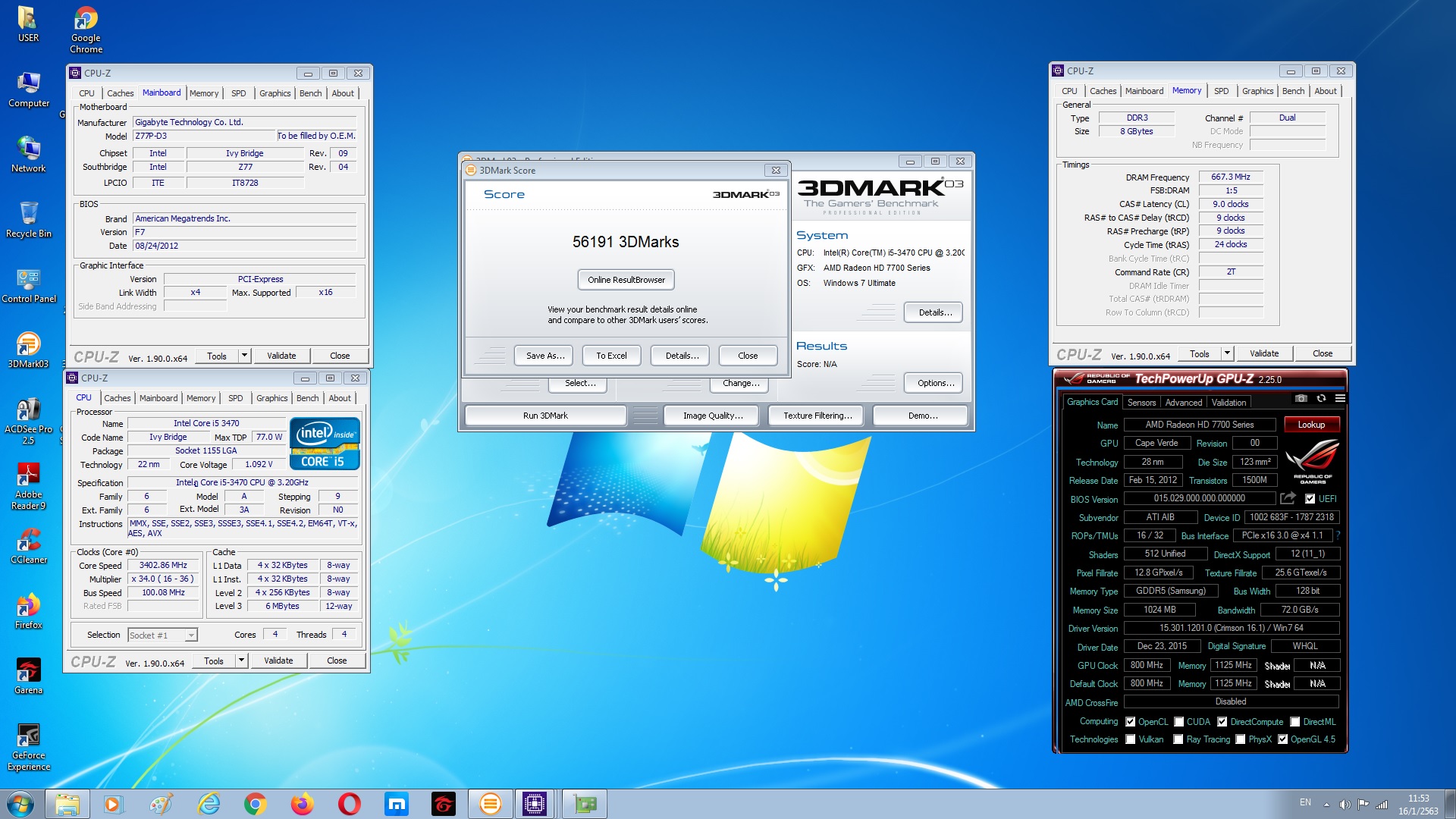Select the Garena desktop shortcut

[28, 676]
